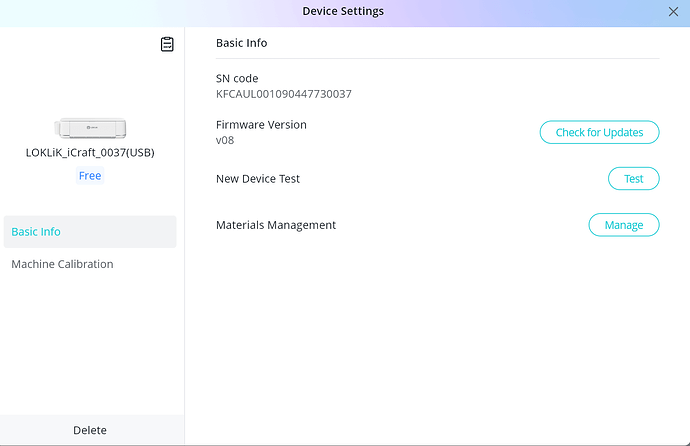
Task: Click the blue Free status badge
Action: point(90,176)
